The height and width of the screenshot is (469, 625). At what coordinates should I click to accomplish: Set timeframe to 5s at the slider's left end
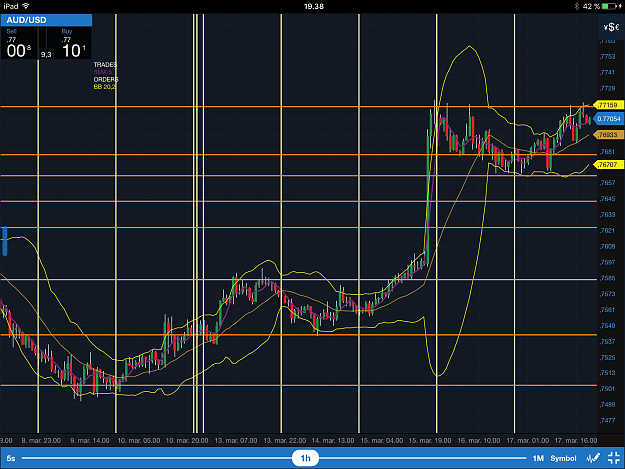pos(11,458)
